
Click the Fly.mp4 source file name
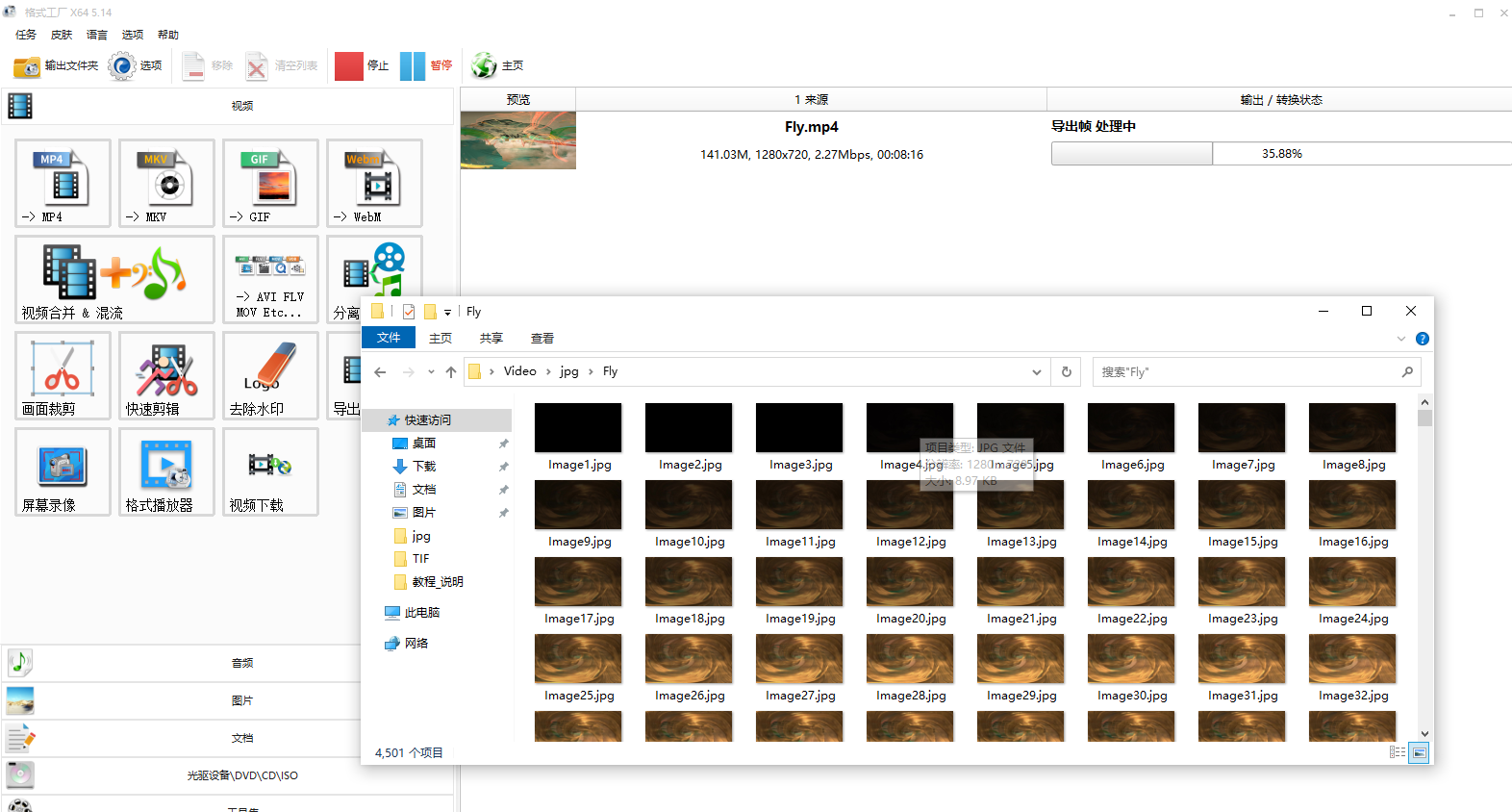[812, 127]
